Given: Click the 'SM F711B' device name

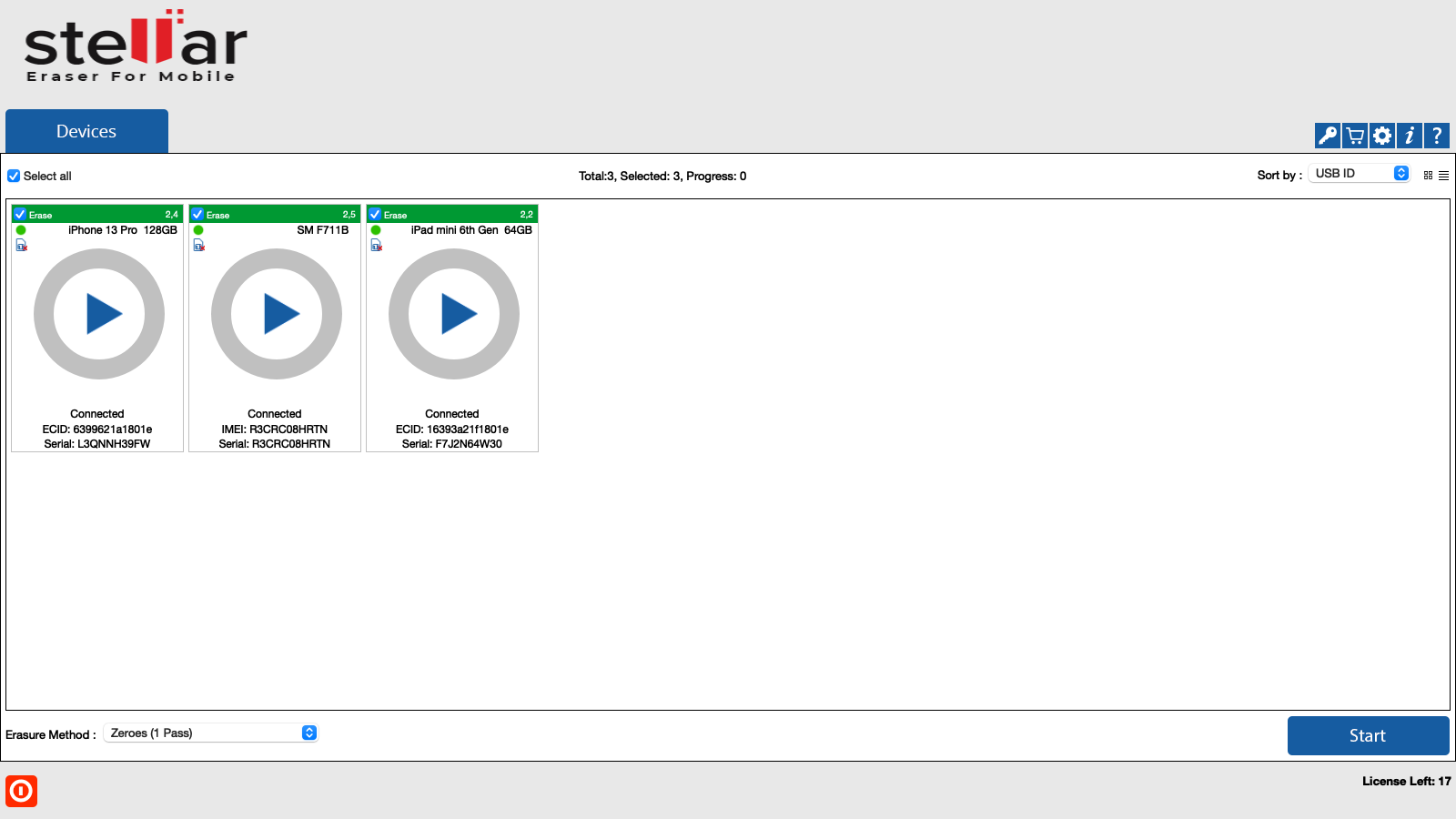Looking at the screenshot, I should point(323,230).
